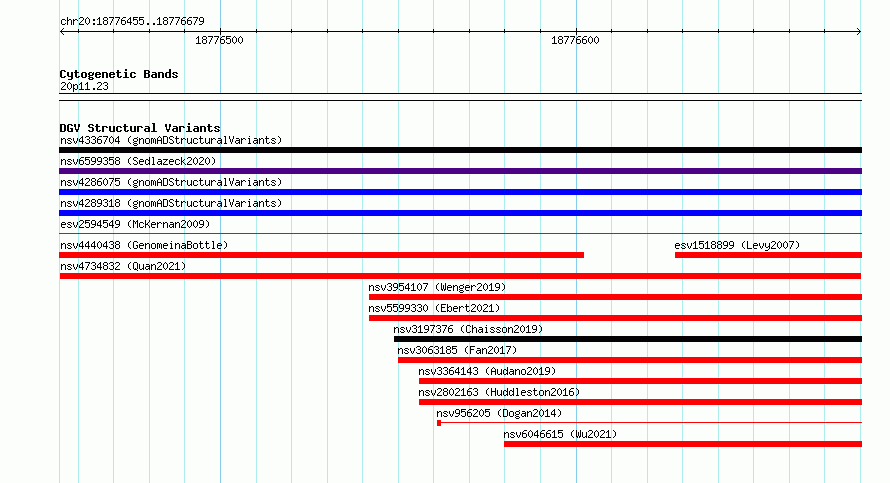The image size is (890, 483).
Task: Open nsv6046615 (Wu2021) label
Action: tap(560, 434)
